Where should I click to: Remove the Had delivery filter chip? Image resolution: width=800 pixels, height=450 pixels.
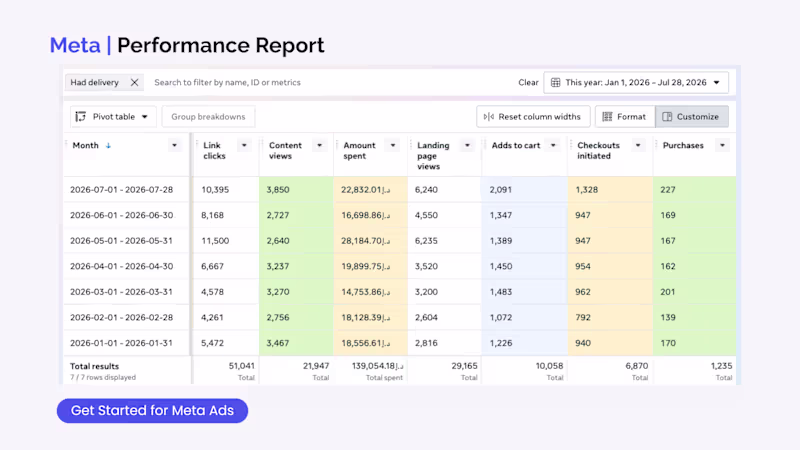pos(134,82)
